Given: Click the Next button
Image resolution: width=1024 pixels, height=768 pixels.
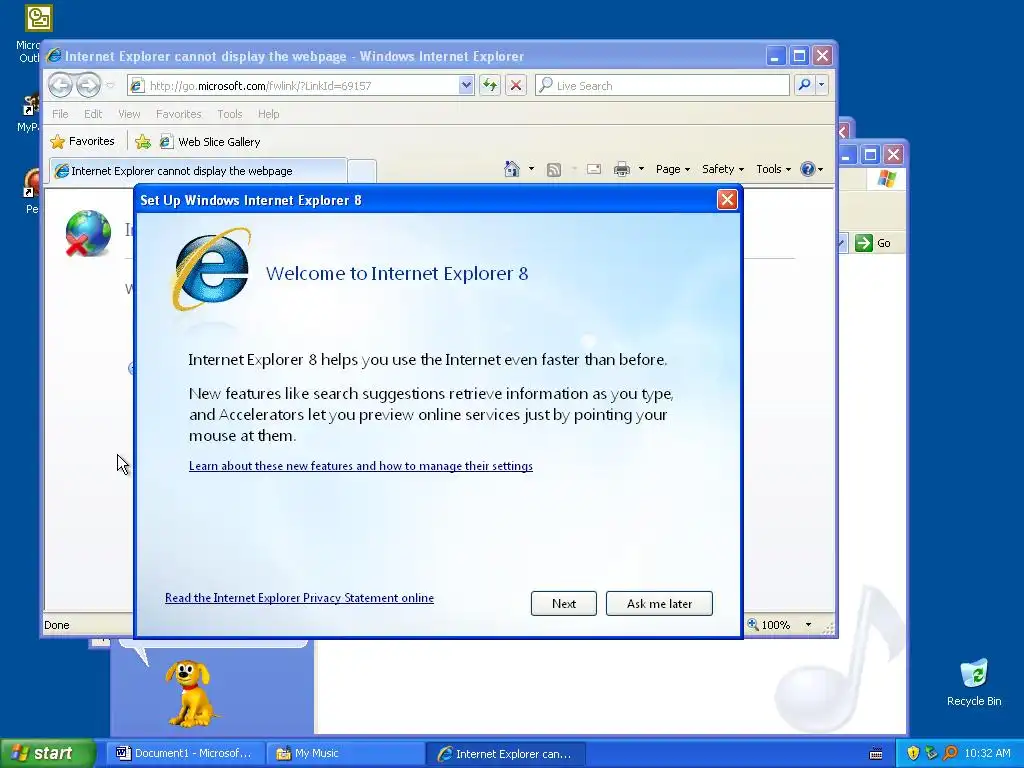Looking at the screenshot, I should click(x=564, y=603).
